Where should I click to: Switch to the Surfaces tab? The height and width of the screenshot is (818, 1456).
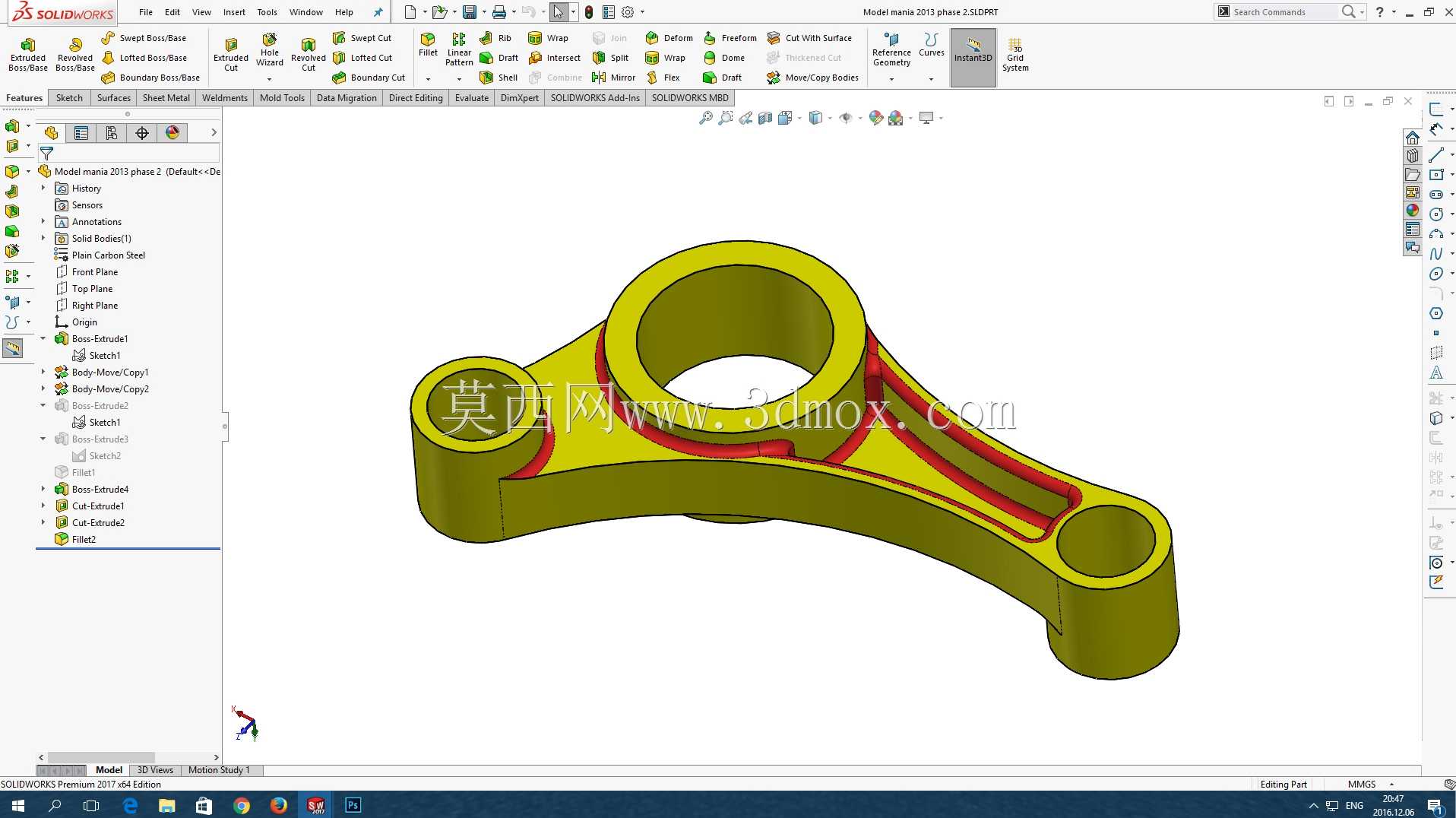click(114, 98)
